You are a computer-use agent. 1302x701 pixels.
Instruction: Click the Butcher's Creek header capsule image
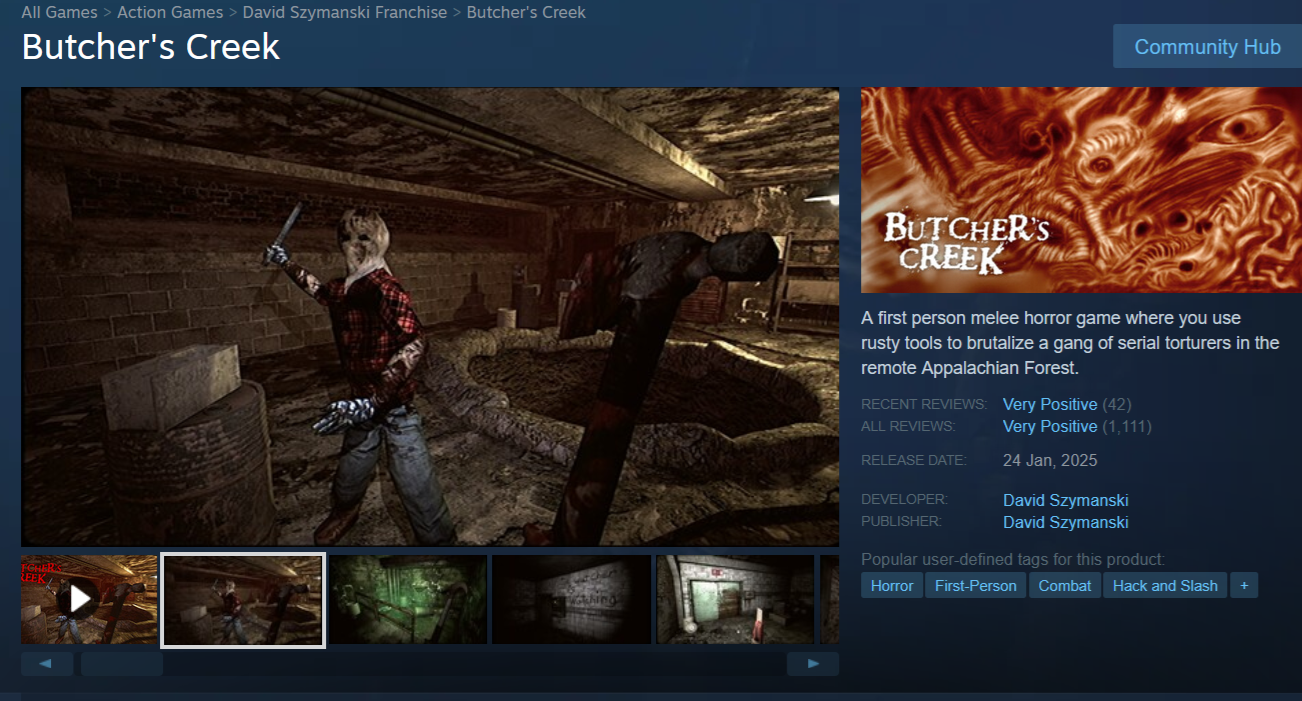click(x=1081, y=190)
